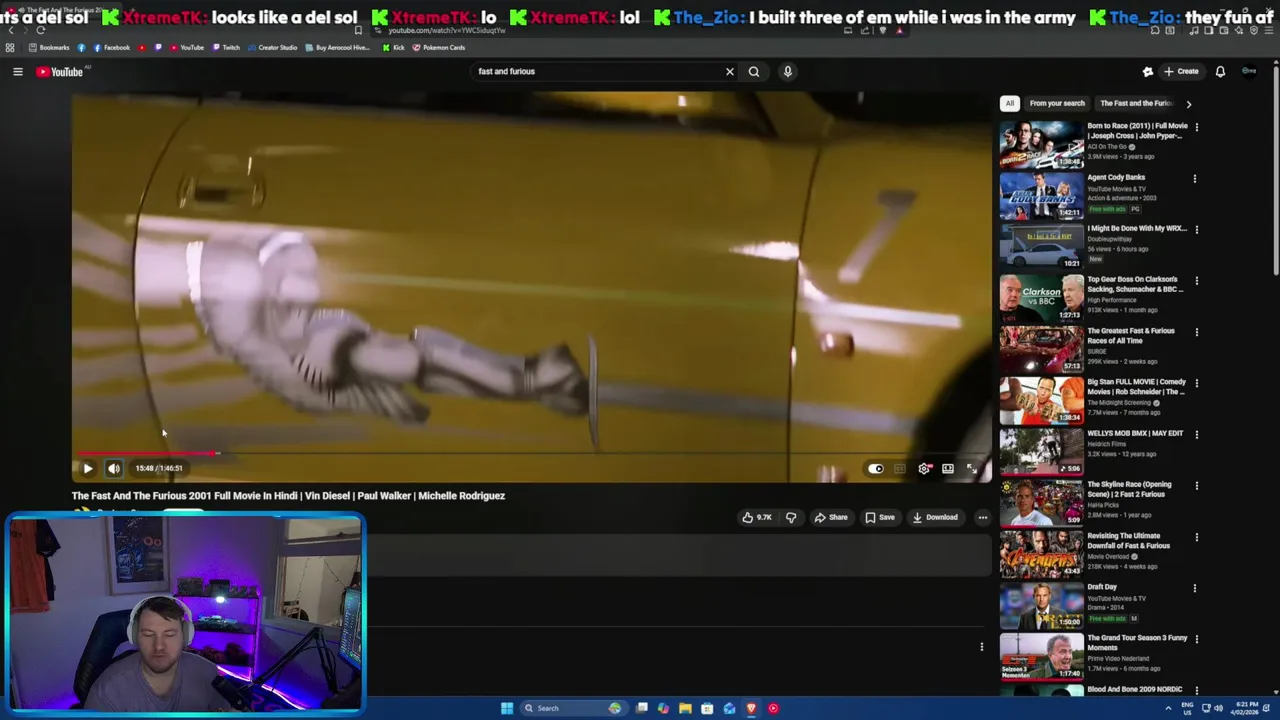Open the YouTube hamburger guide menu

coord(17,71)
